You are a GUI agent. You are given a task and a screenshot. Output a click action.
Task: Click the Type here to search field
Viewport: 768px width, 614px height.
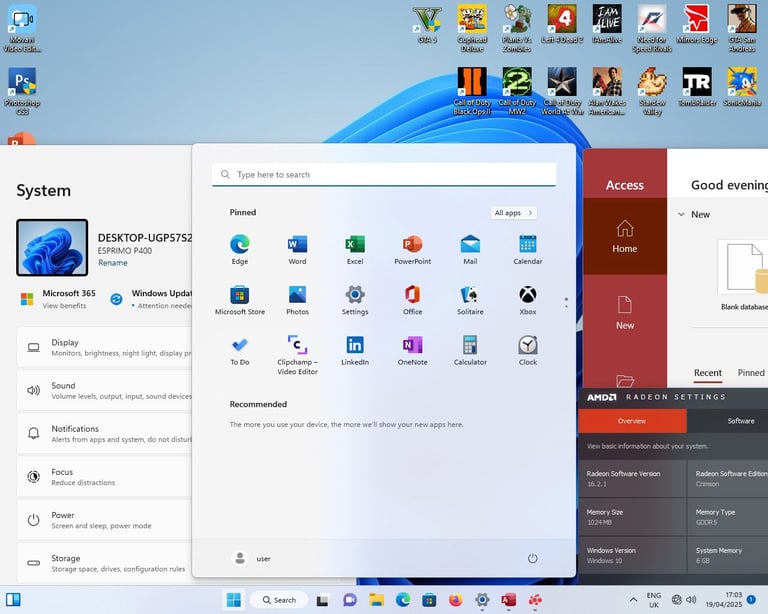[384, 174]
